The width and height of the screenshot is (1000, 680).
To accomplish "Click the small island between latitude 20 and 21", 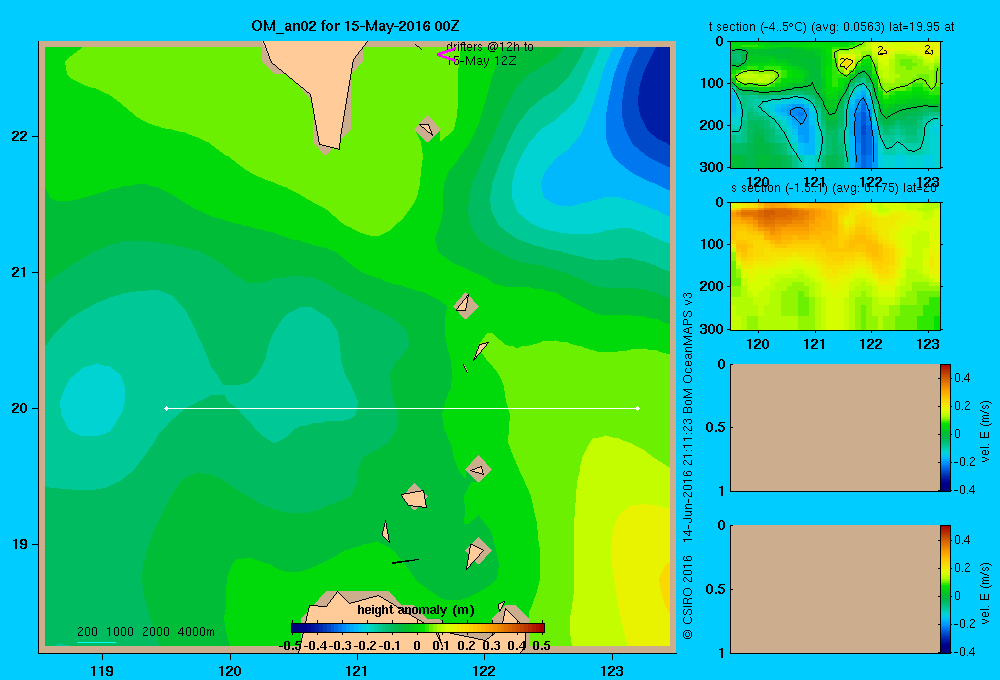I will [466, 305].
